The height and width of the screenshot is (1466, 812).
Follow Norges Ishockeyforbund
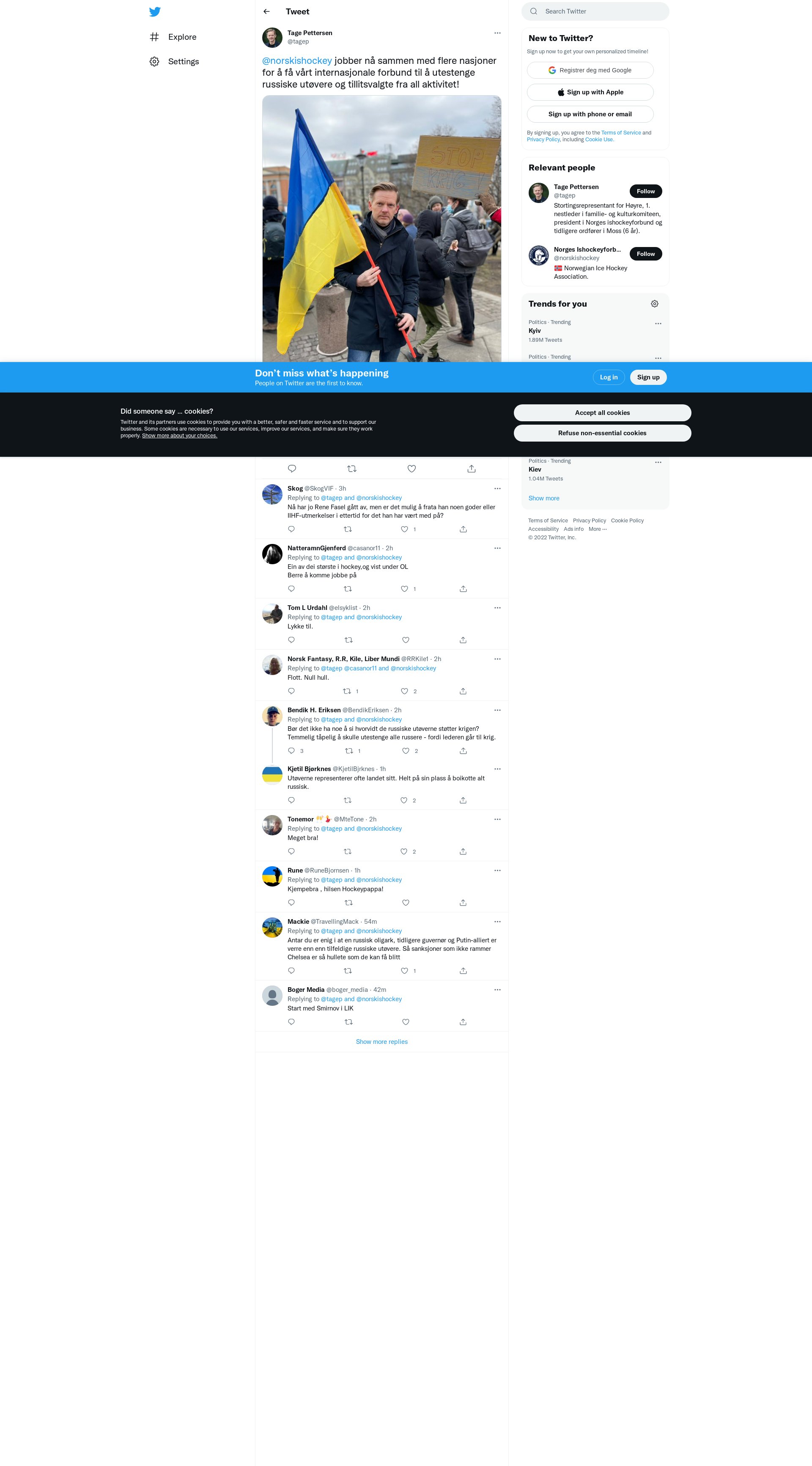point(645,254)
